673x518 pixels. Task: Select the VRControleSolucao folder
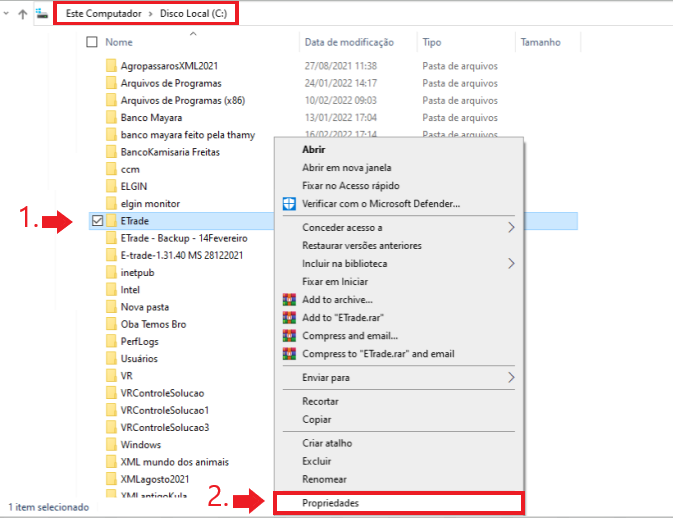pyautogui.click(x=162, y=393)
